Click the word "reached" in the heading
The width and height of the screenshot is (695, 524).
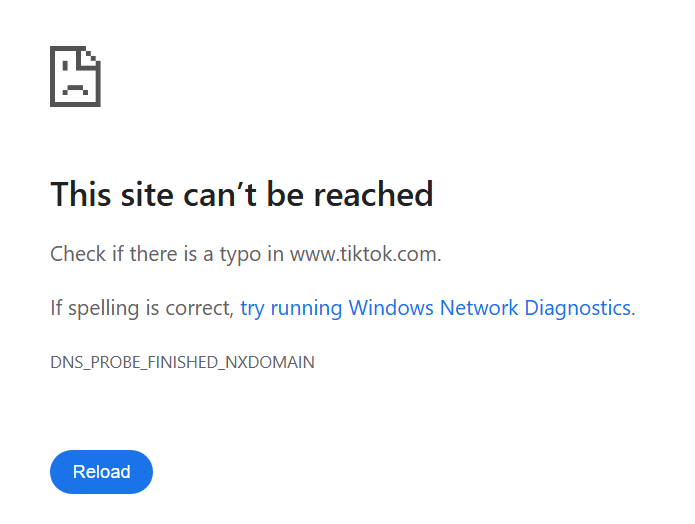(373, 194)
